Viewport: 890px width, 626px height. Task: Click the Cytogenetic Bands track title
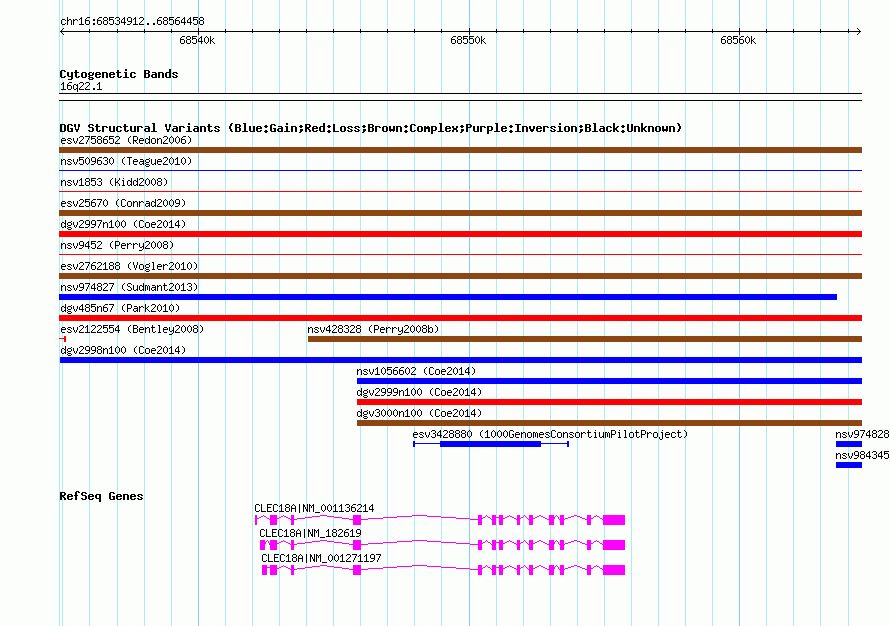coord(119,74)
